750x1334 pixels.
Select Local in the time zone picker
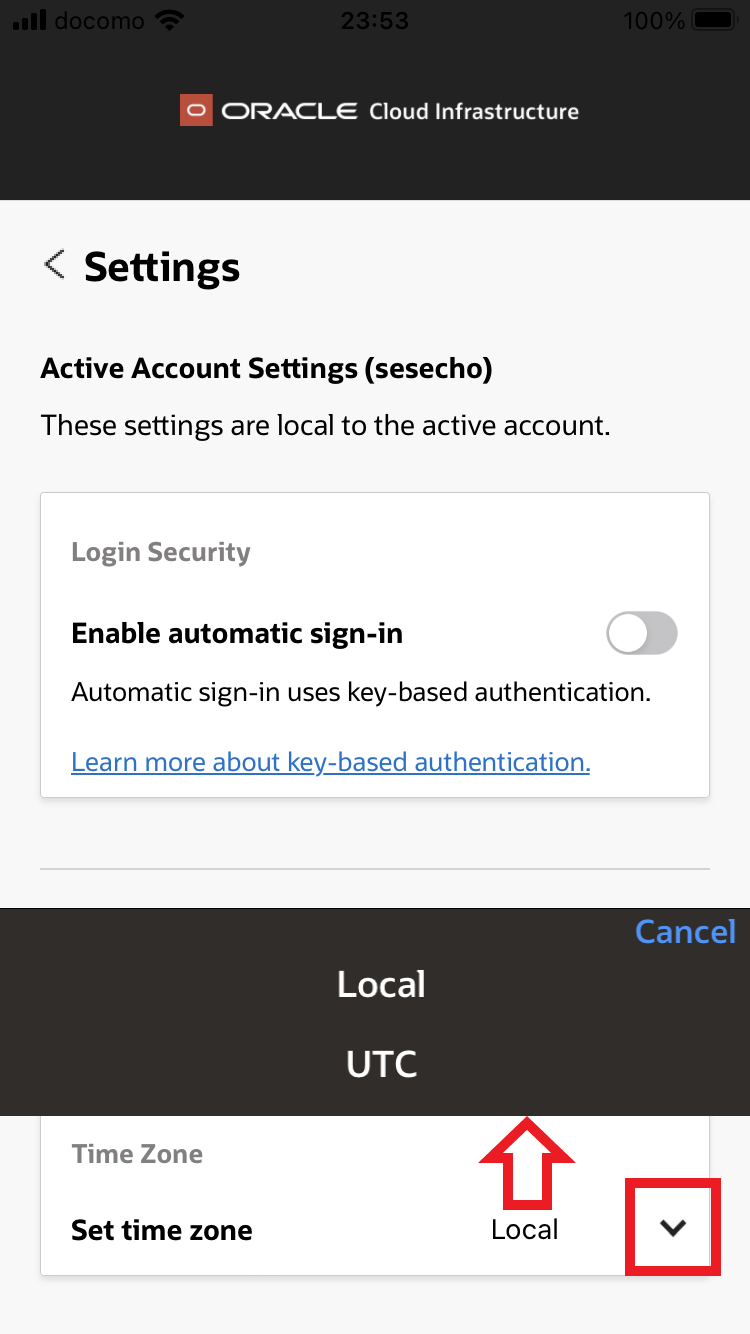coord(381,985)
